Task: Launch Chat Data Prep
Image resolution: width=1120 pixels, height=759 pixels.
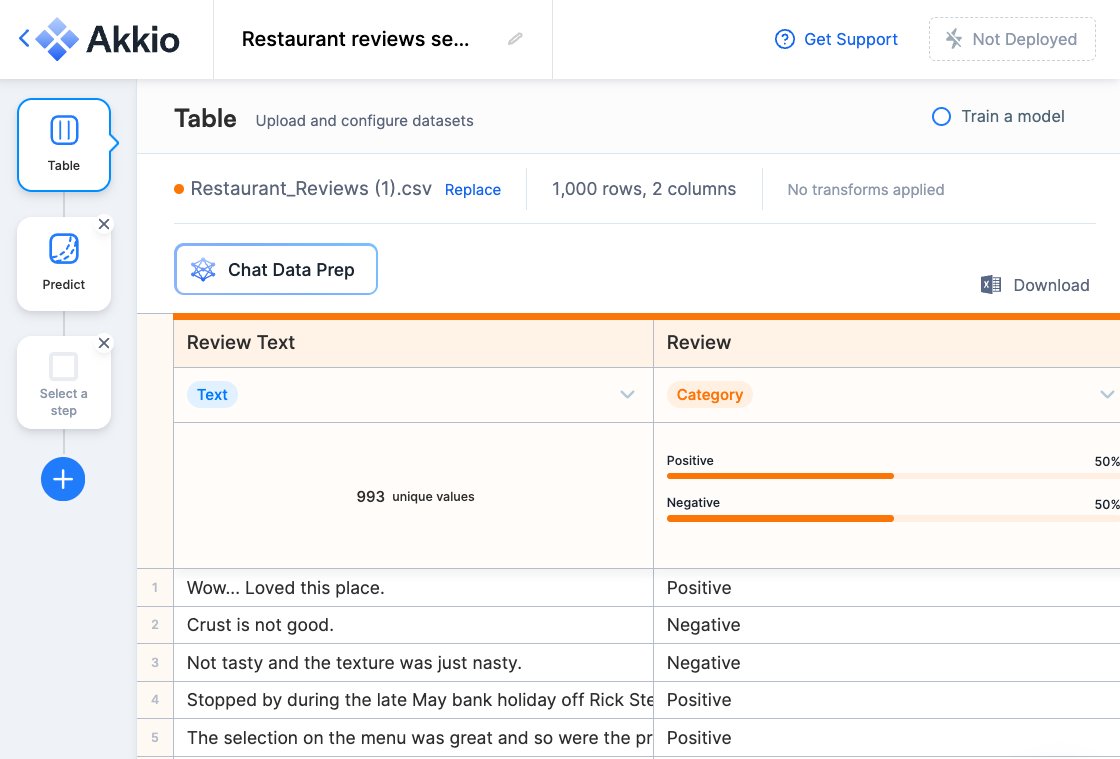Action: click(275, 269)
